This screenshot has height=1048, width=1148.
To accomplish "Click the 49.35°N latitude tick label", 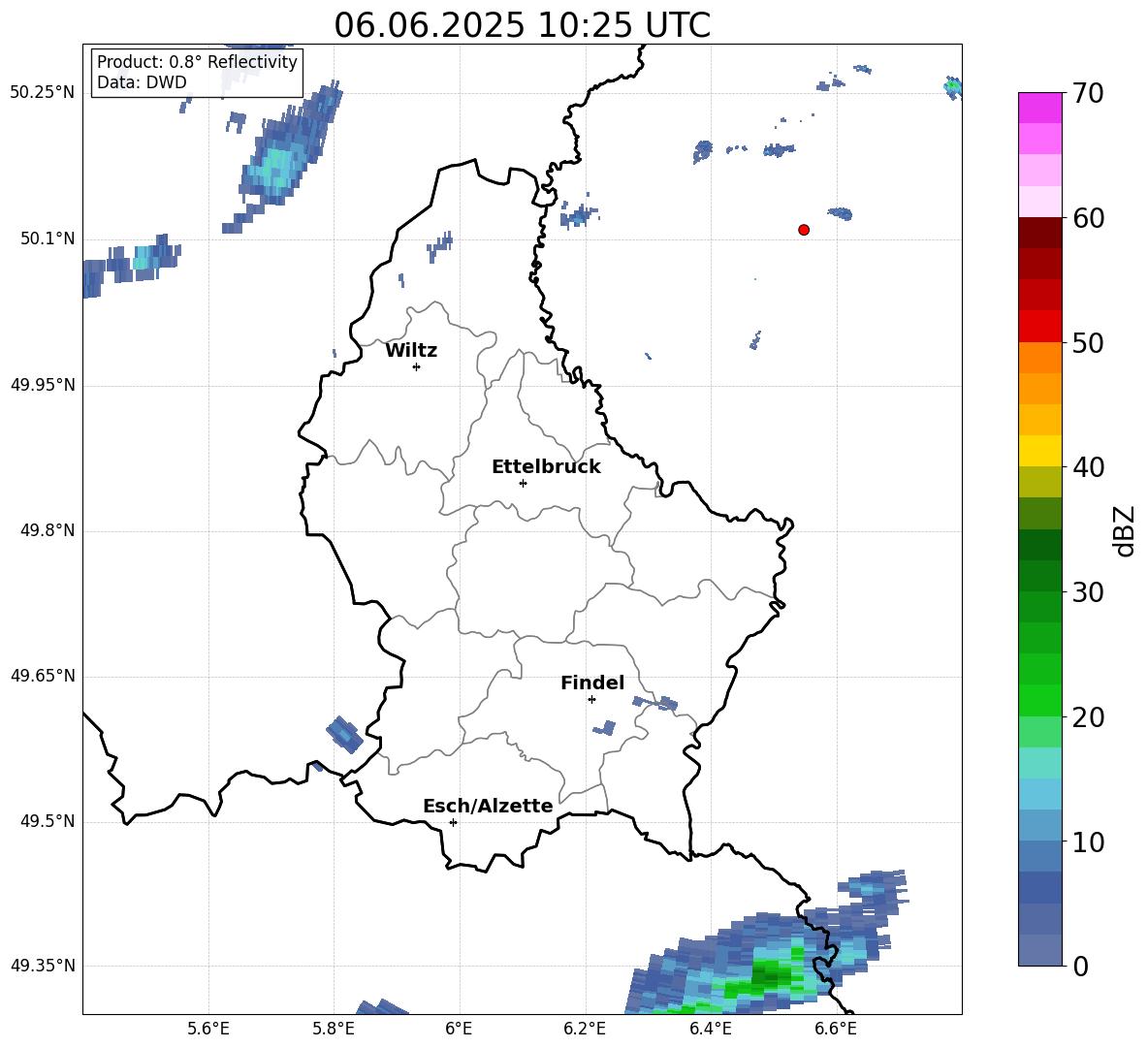I will [43, 966].
